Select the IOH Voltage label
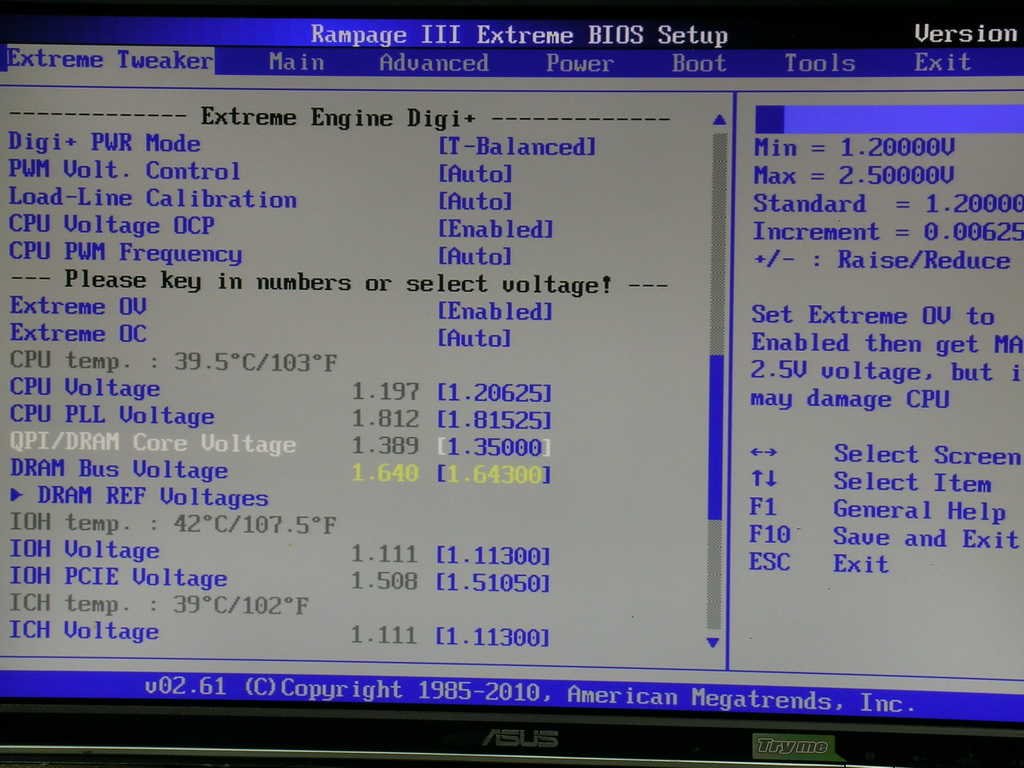1024x768 pixels. (x=84, y=549)
